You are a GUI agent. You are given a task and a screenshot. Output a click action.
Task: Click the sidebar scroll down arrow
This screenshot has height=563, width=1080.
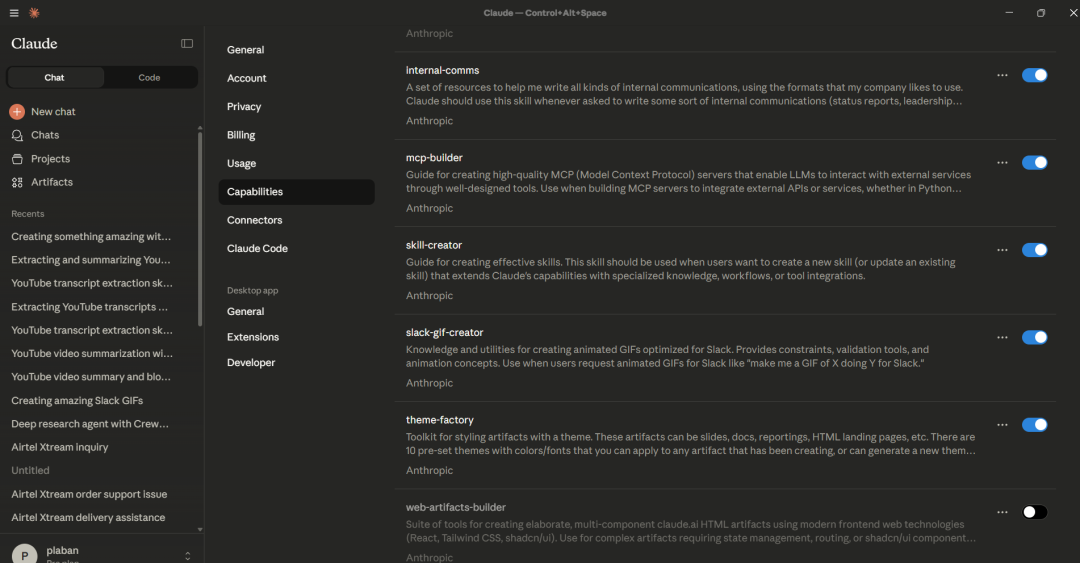click(x=200, y=530)
